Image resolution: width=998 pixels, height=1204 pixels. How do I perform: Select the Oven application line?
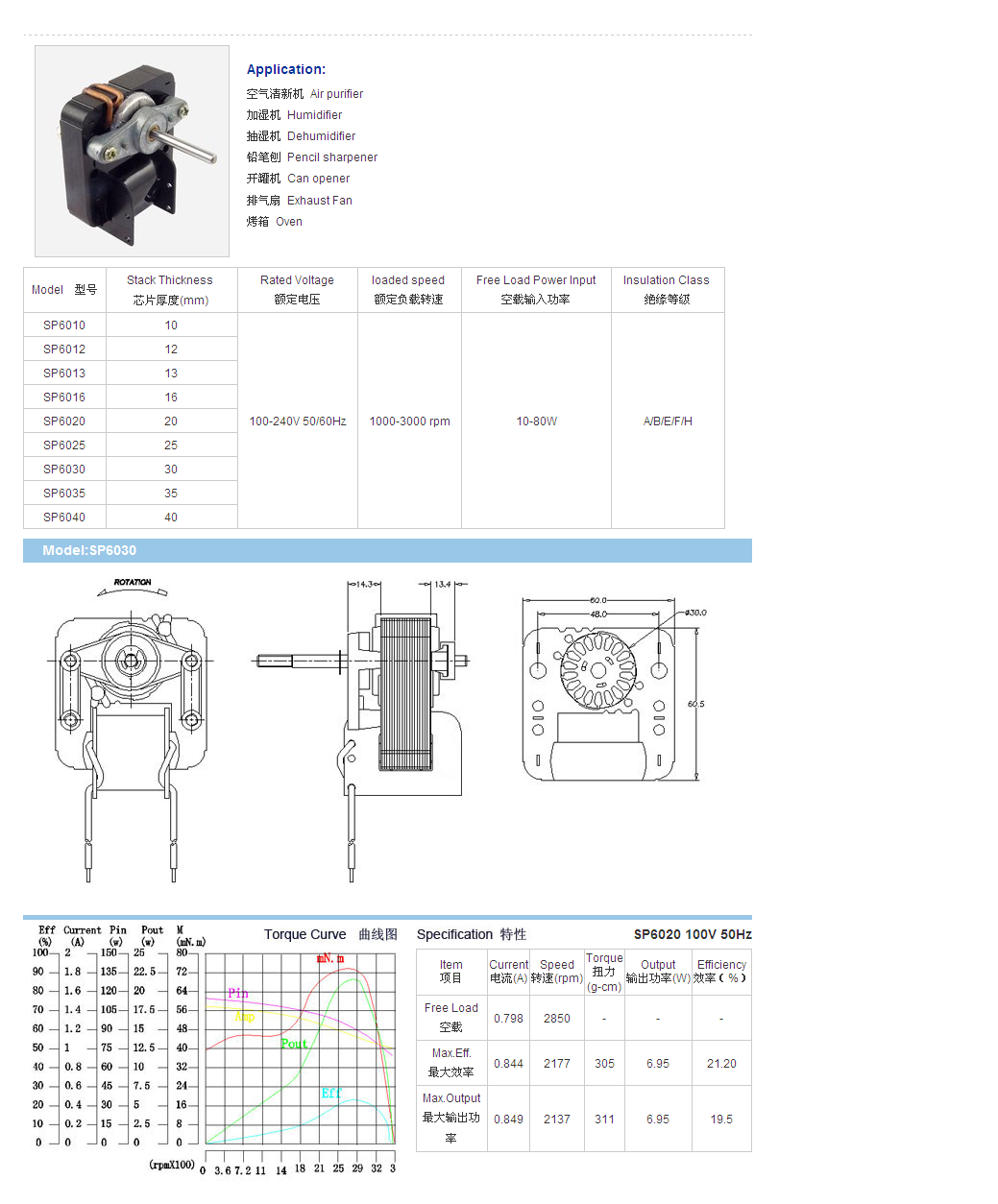click(x=274, y=222)
